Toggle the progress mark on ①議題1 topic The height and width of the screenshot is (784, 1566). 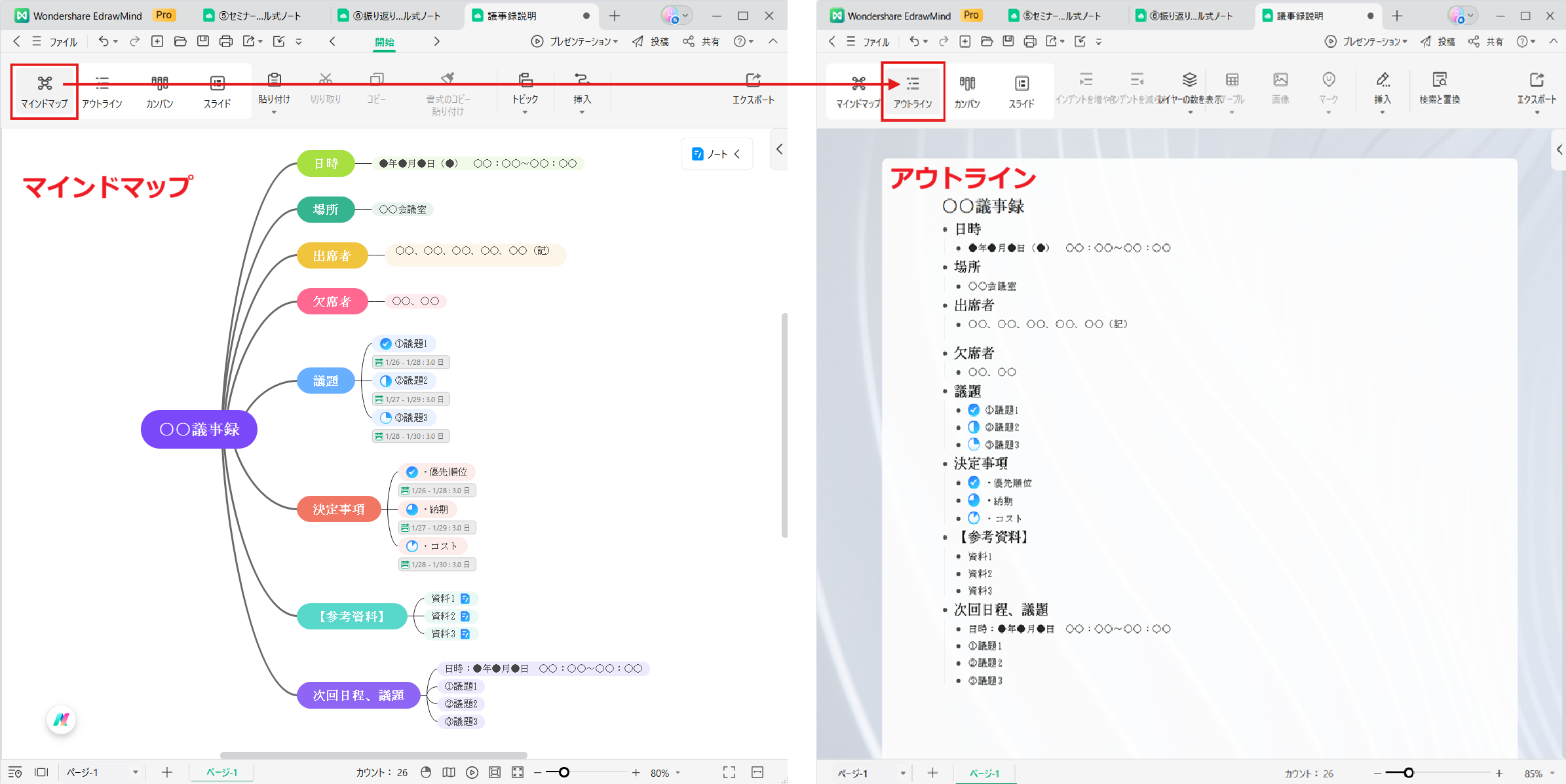tap(385, 343)
